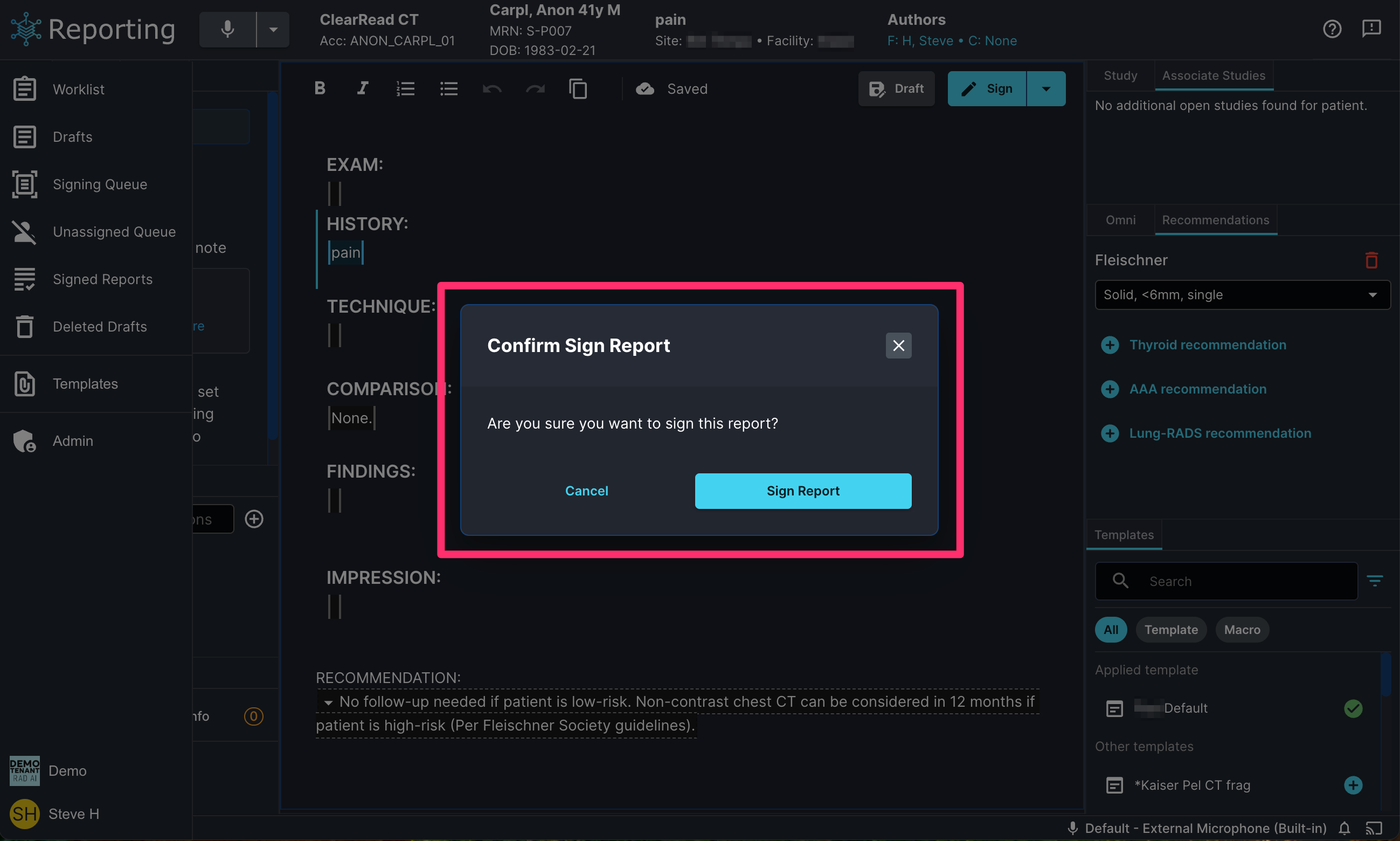Click the Saved cloud status icon
The image size is (1400, 841).
[x=644, y=88]
